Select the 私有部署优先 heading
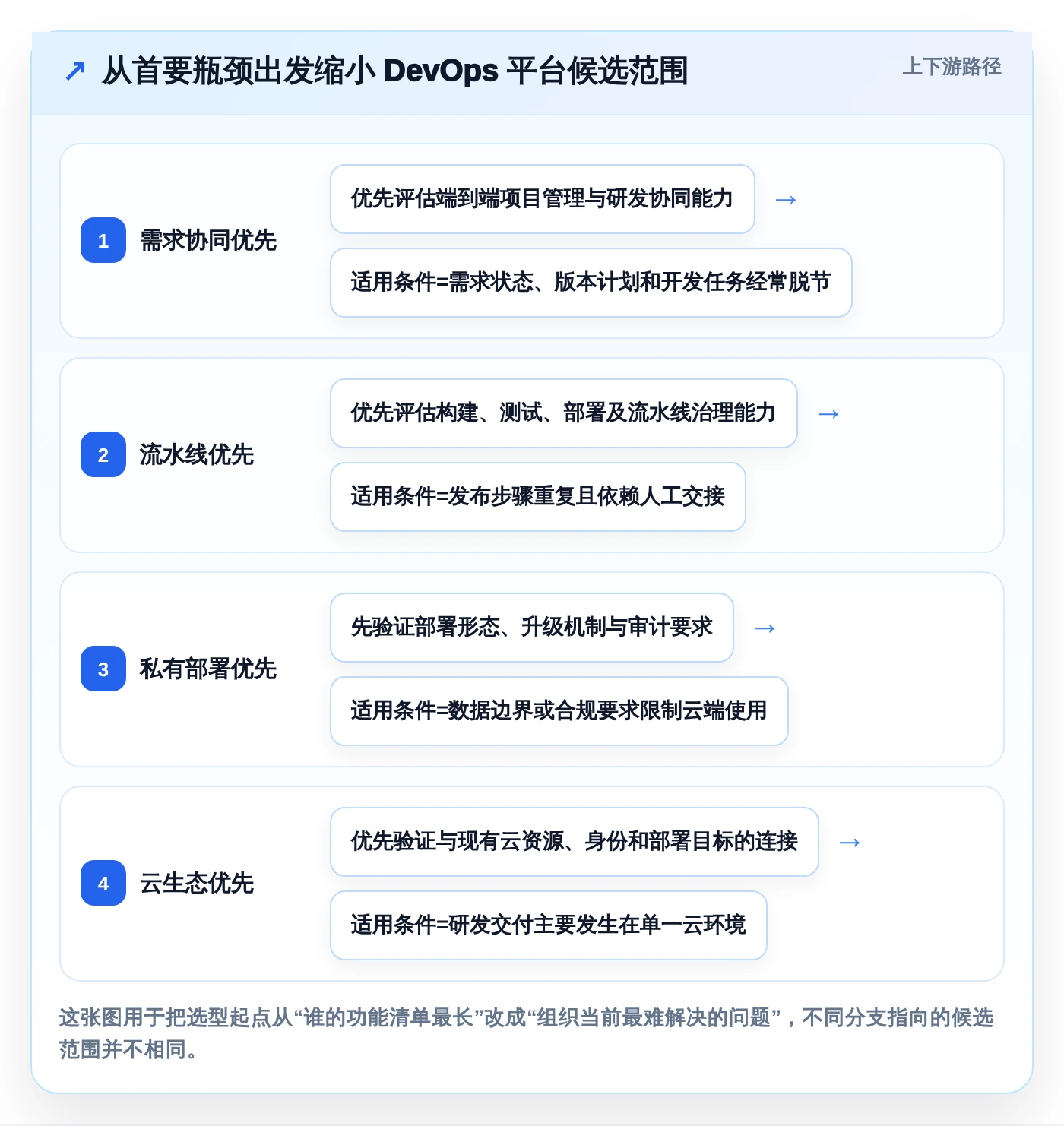This screenshot has height=1126, width=1064. tap(208, 669)
